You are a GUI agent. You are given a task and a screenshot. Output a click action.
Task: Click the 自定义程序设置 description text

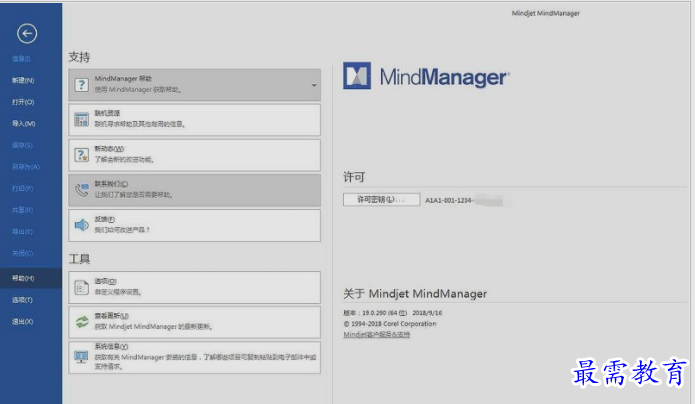[x=118, y=292]
